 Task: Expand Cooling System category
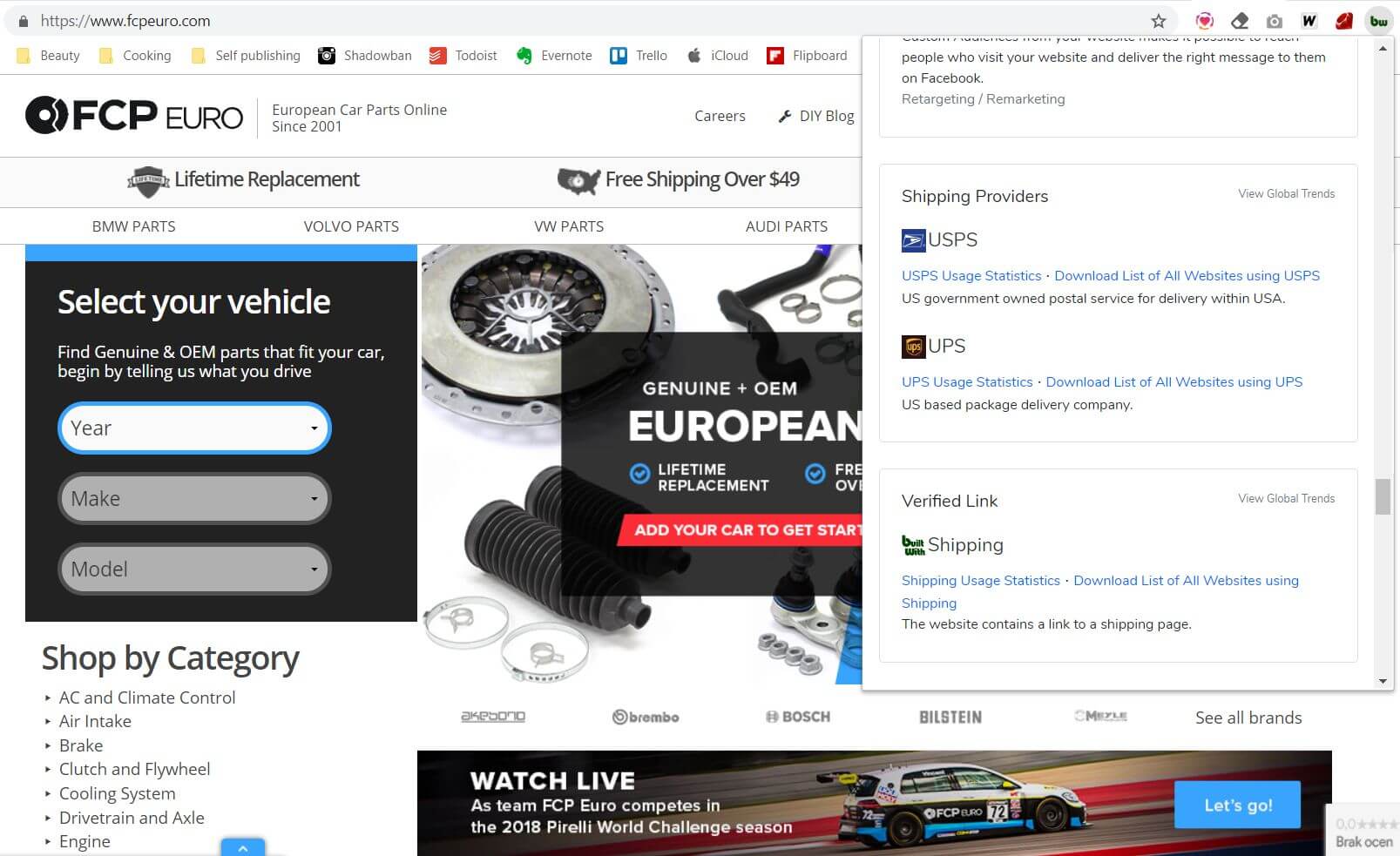pyautogui.click(x=117, y=793)
